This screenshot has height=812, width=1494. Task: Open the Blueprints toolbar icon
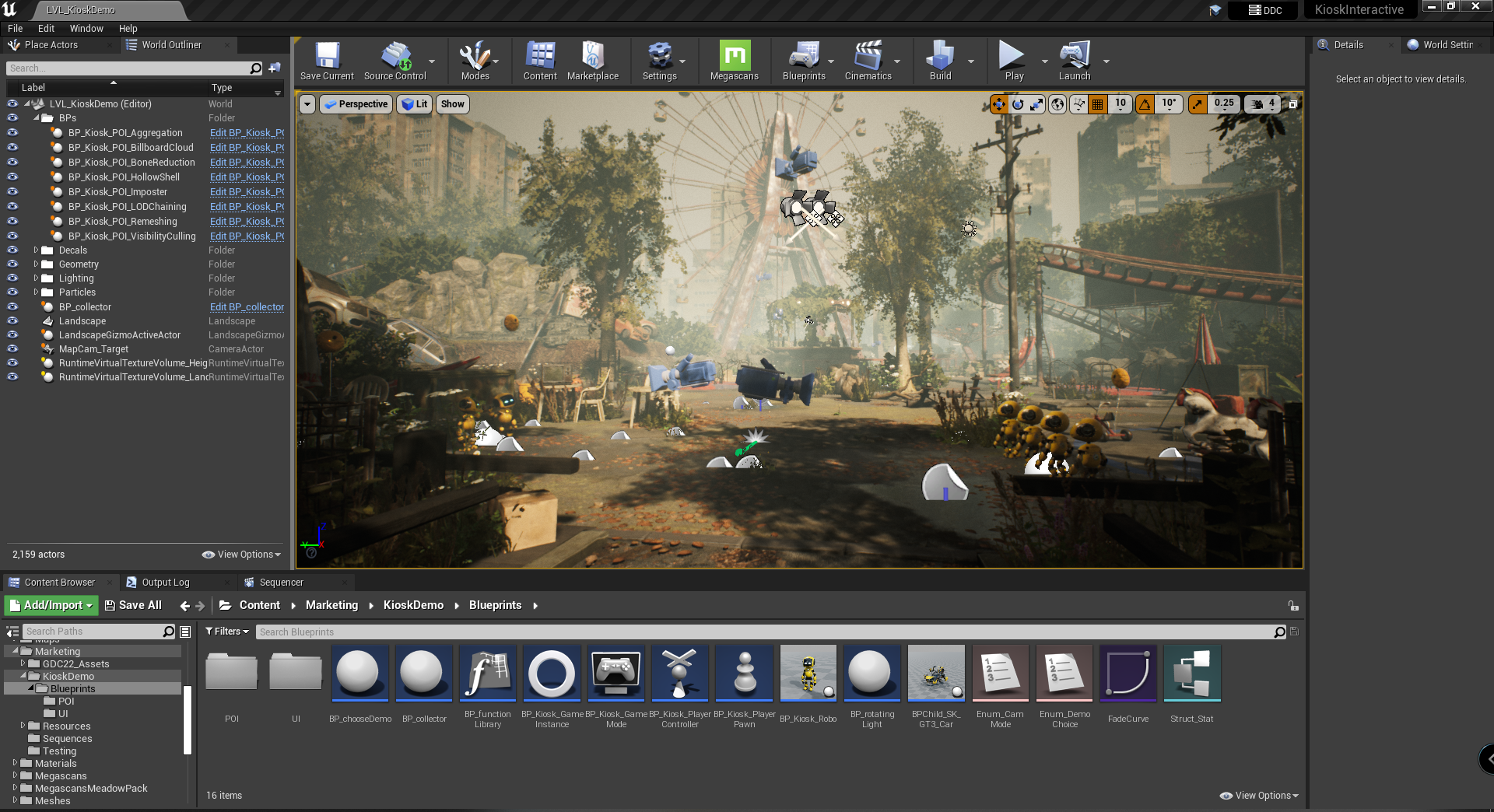click(x=804, y=61)
